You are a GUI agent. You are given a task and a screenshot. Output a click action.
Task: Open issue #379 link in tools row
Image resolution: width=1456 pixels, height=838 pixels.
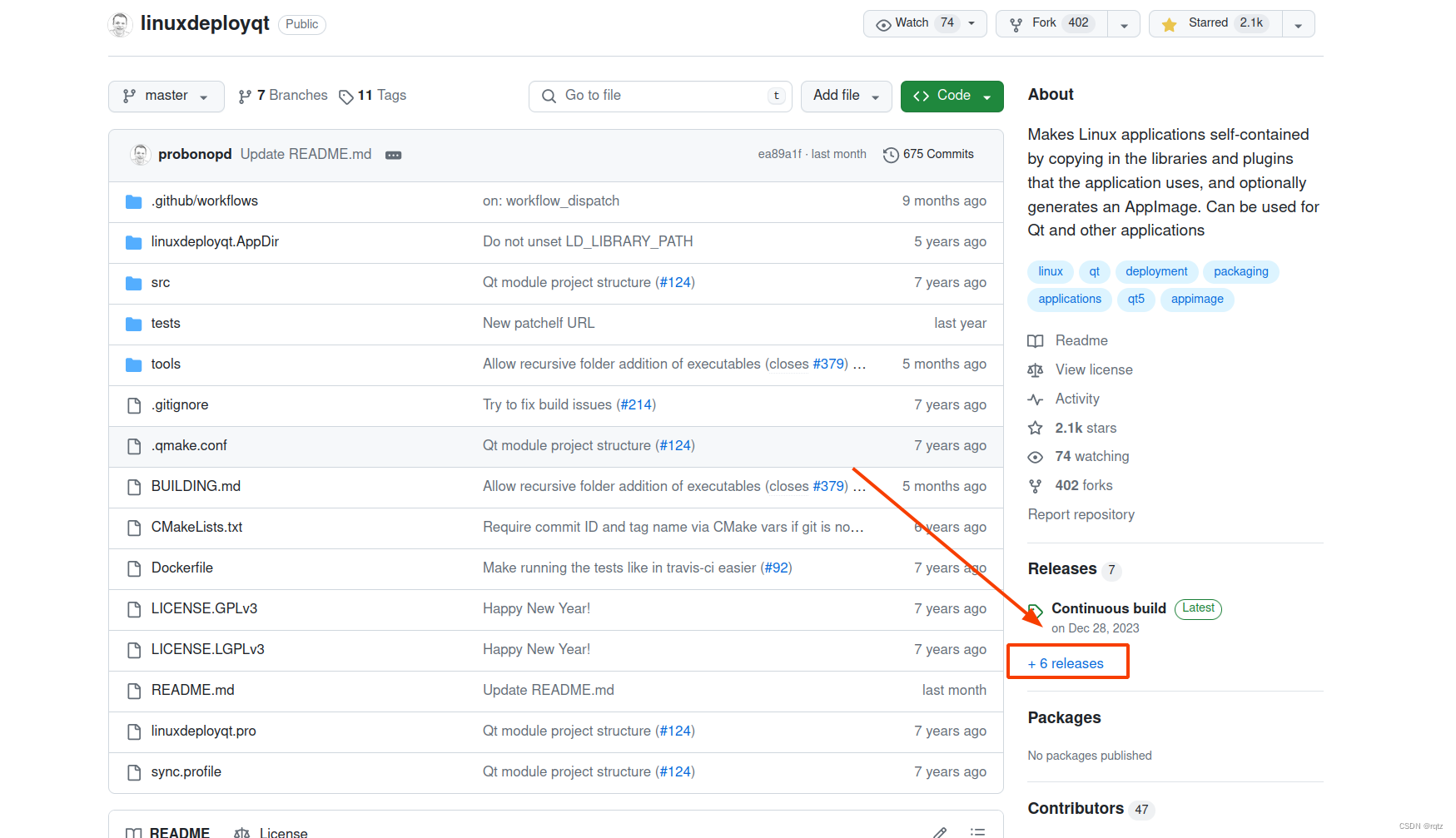pos(829,364)
